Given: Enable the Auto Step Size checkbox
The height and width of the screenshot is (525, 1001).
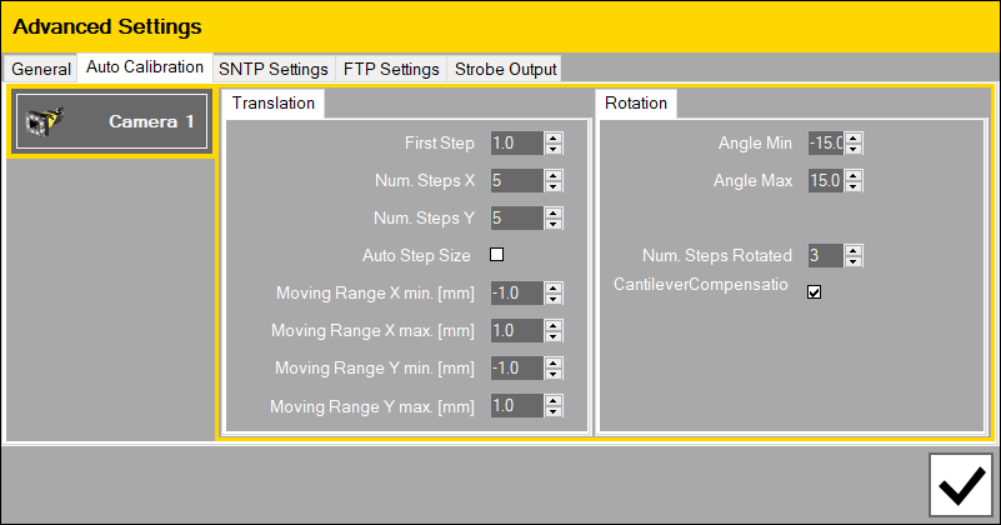Looking at the screenshot, I should pyautogui.click(x=497, y=255).
